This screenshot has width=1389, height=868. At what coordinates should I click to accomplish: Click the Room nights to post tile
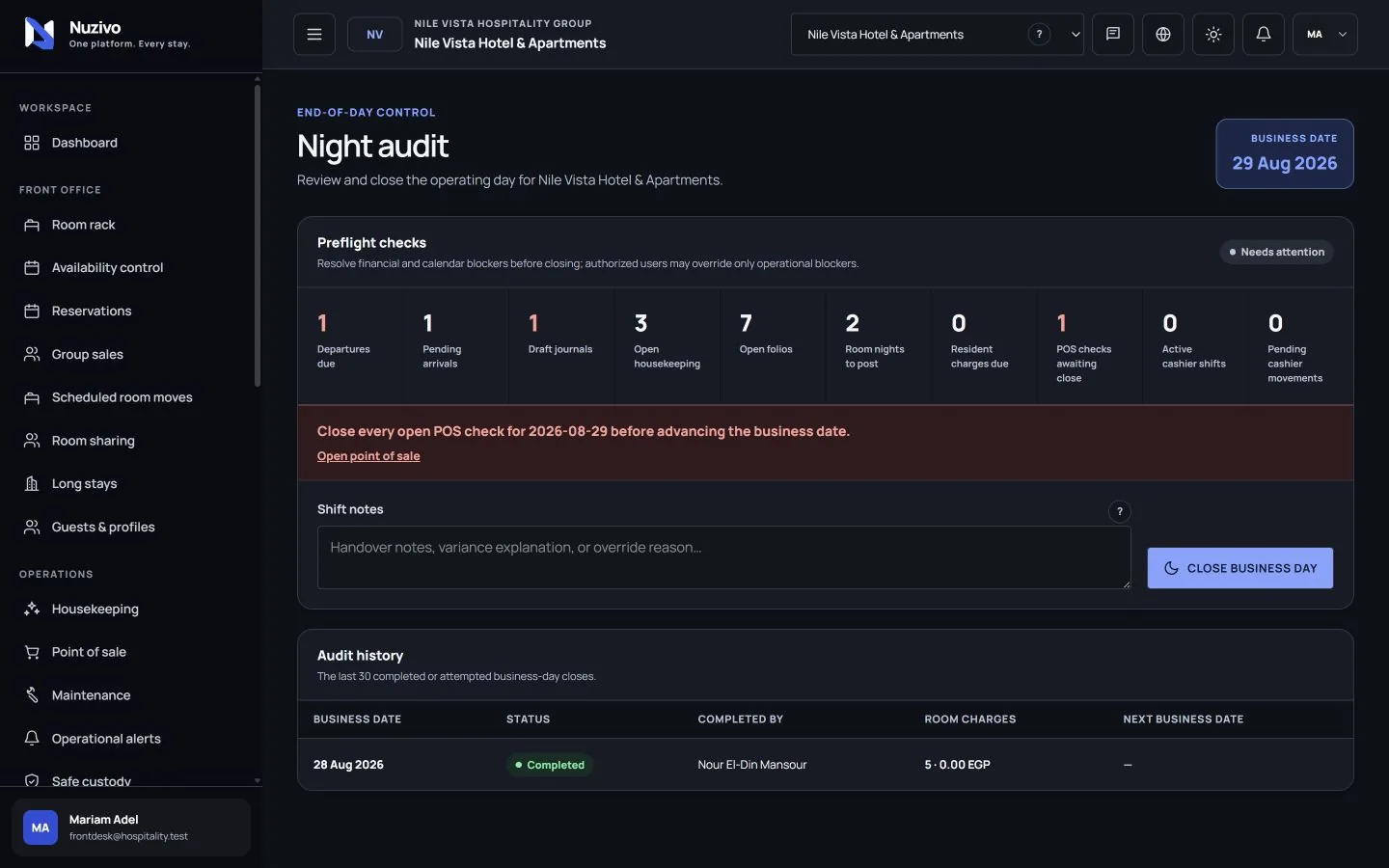(x=879, y=346)
